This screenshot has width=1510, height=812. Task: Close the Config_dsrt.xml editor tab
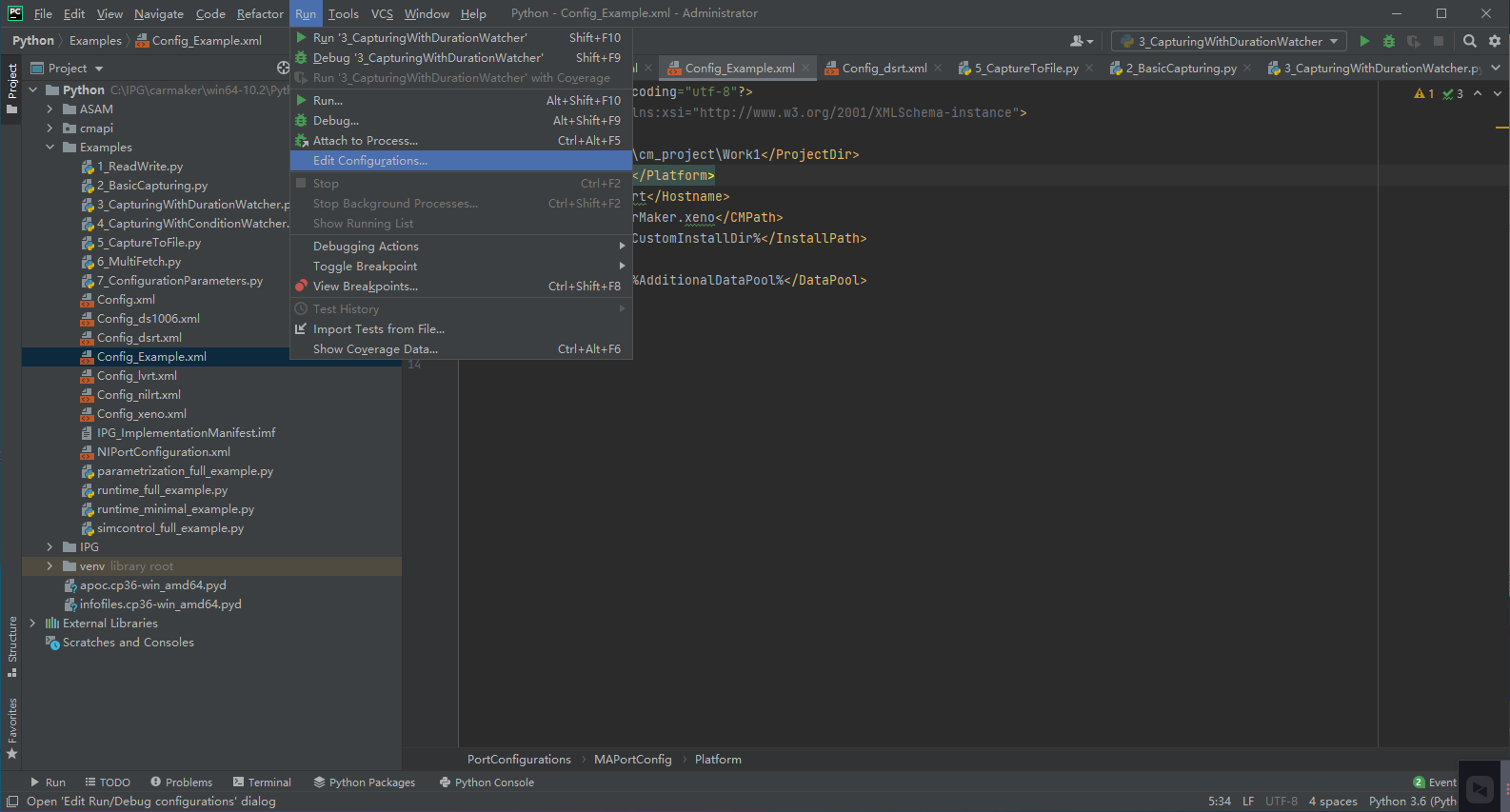(x=938, y=68)
